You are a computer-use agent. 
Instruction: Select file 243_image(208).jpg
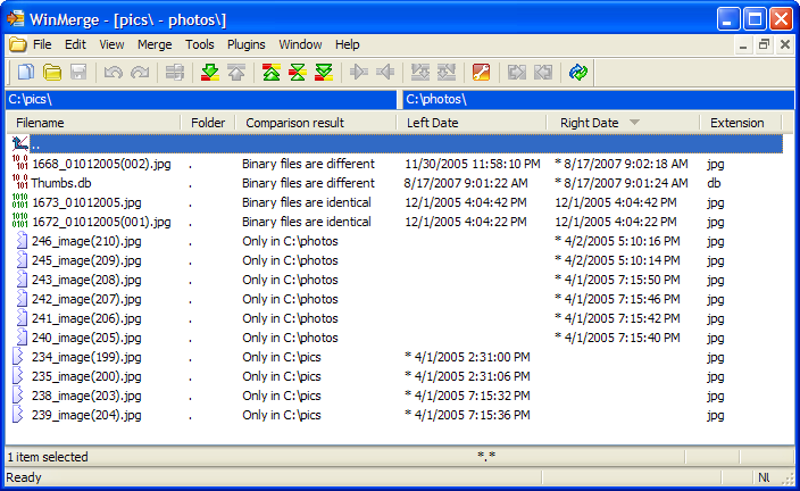(86, 280)
